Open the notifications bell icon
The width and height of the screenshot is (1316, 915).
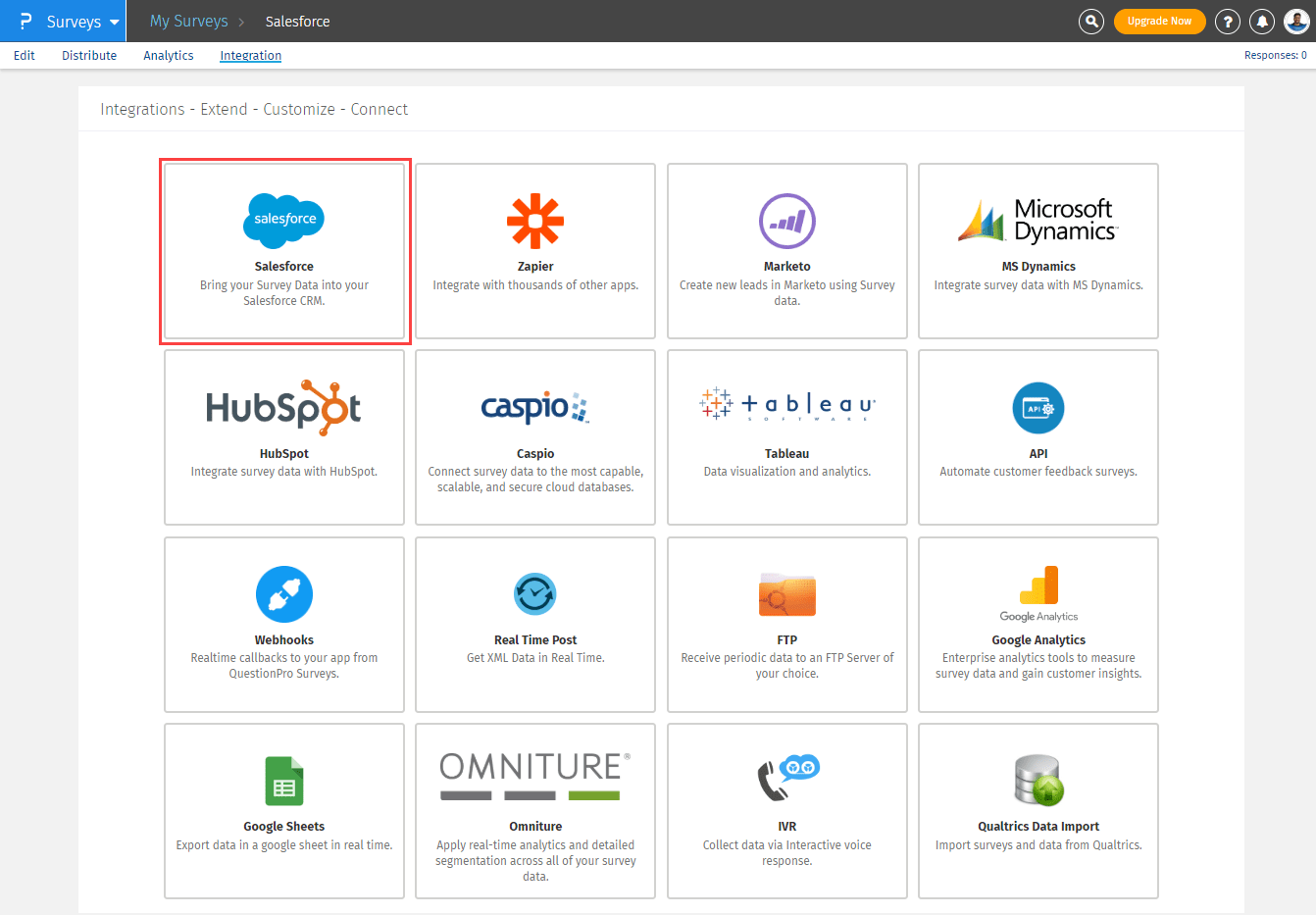[1262, 22]
